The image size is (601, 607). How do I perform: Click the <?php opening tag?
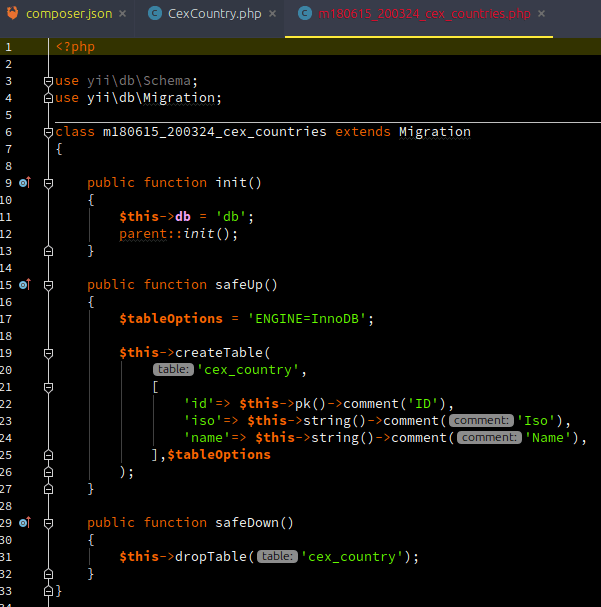point(75,46)
